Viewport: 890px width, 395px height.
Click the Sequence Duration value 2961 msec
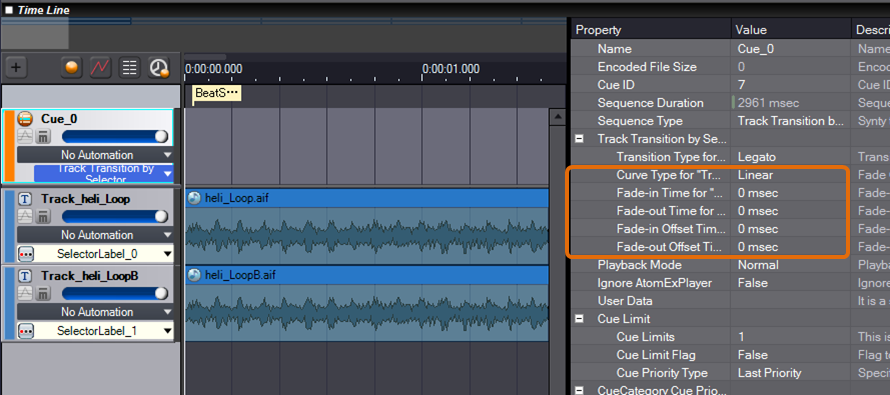(791, 103)
